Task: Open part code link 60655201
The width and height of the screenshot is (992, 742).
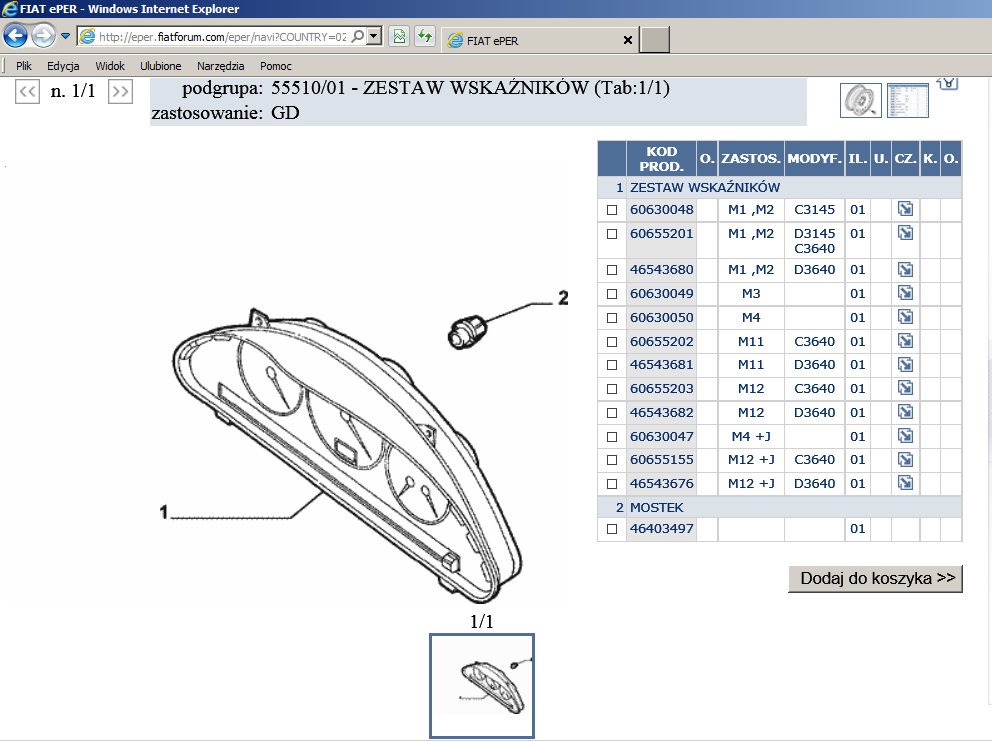Action: point(661,234)
